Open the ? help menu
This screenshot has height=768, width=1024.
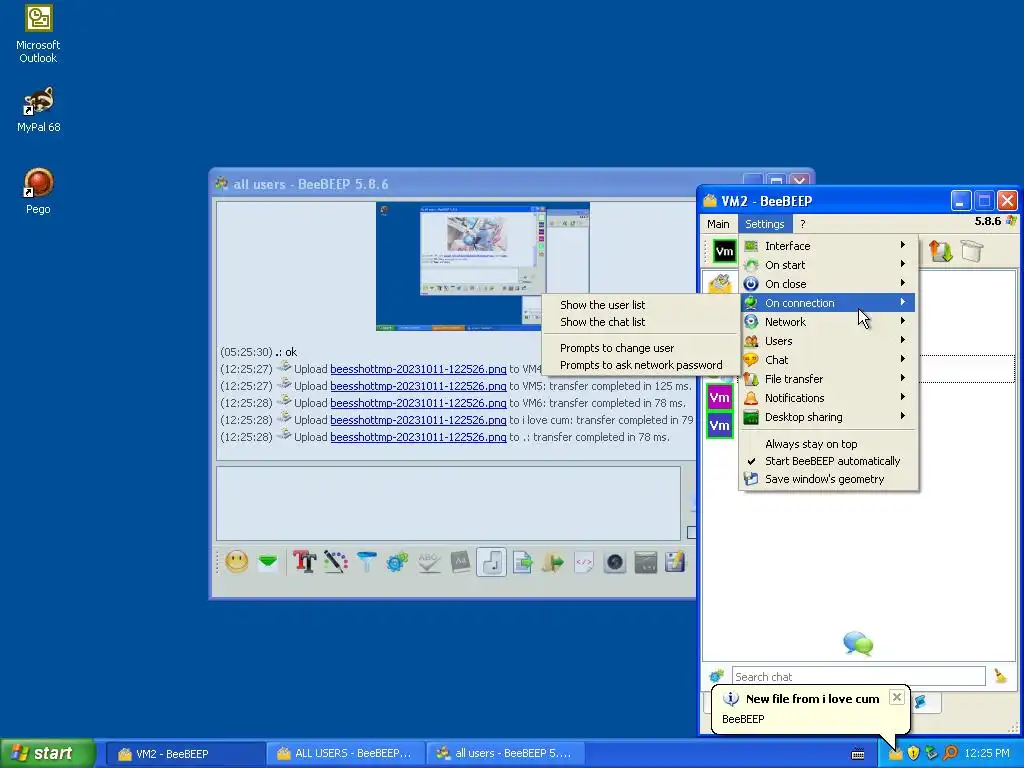pyautogui.click(x=803, y=224)
